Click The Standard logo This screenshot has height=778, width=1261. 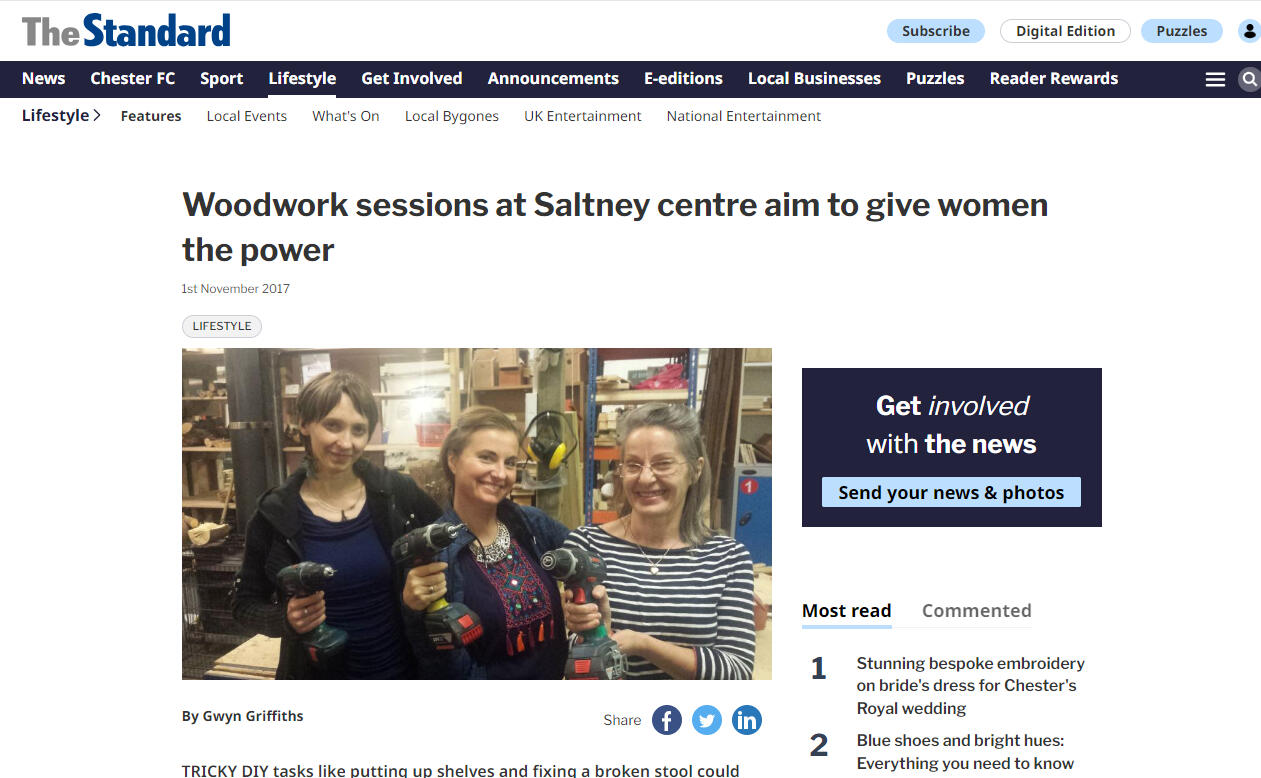pyautogui.click(x=126, y=30)
